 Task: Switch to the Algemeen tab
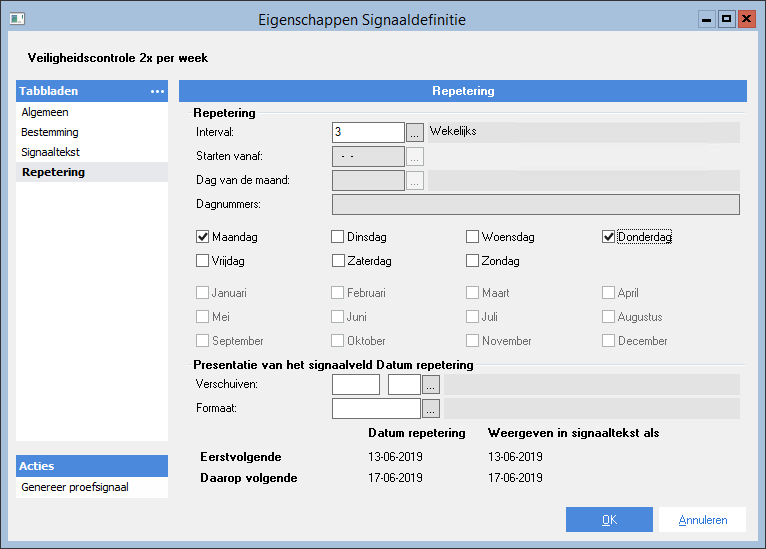pyautogui.click(x=43, y=112)
